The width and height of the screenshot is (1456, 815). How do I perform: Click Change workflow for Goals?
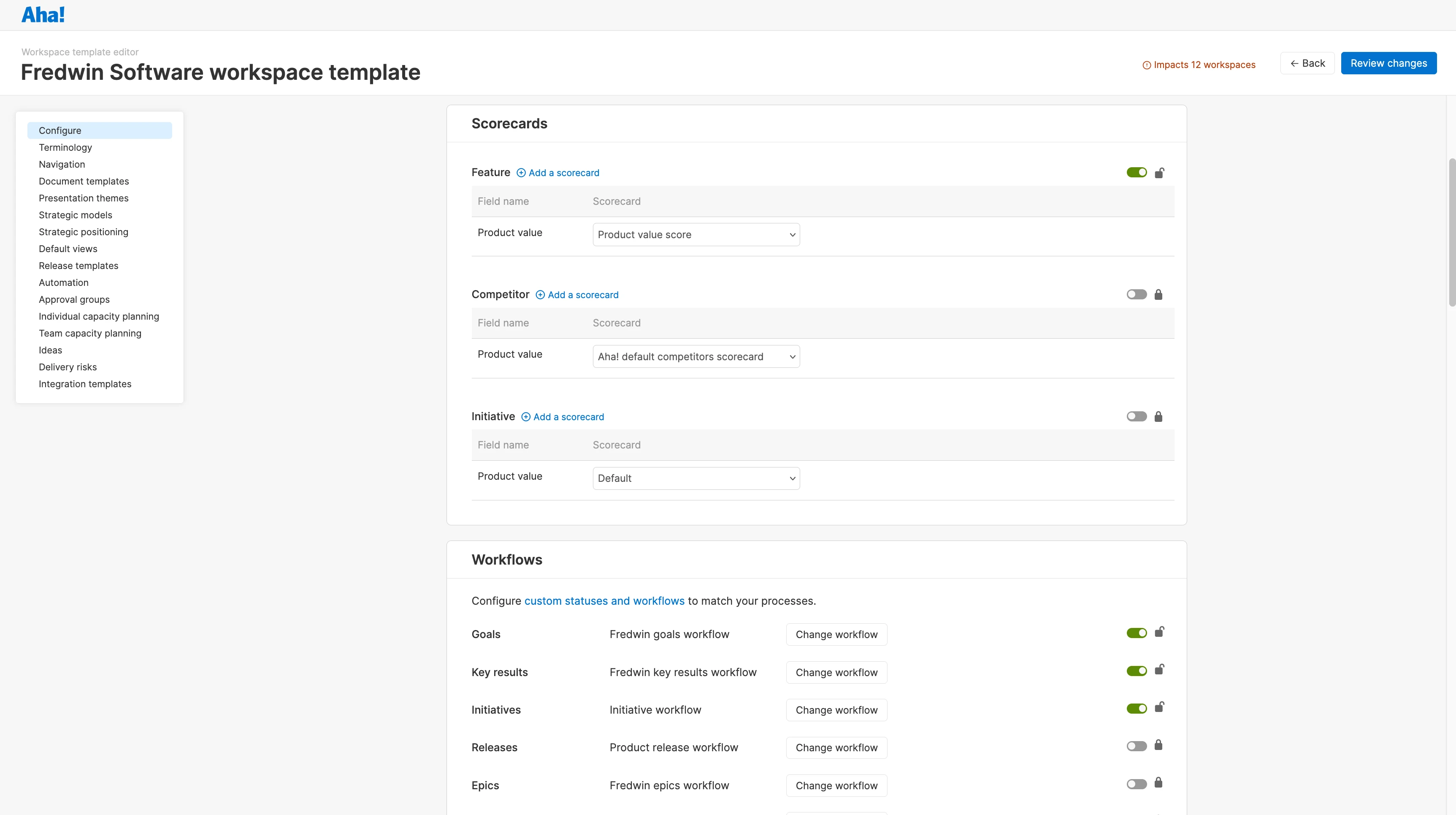836,635
